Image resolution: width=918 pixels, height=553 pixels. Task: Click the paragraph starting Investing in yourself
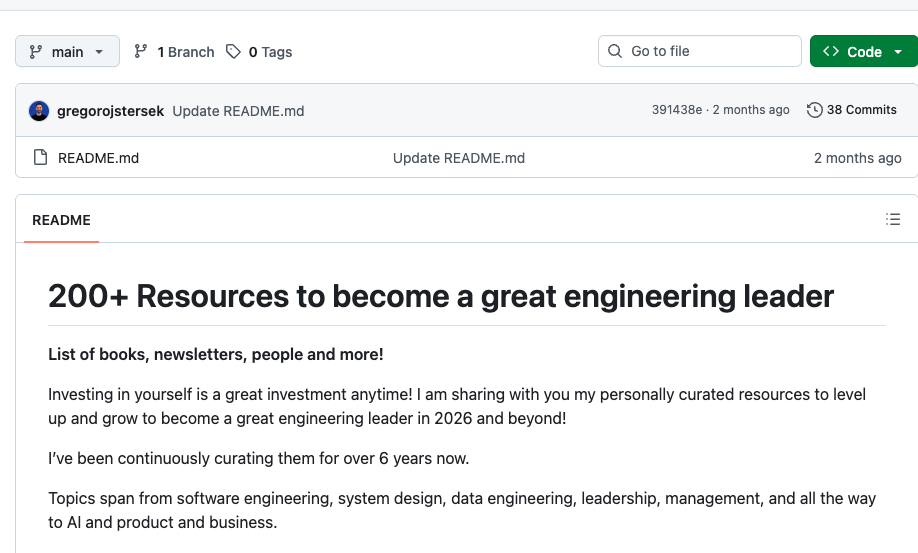pyautogui.click(x=457, y=406)
